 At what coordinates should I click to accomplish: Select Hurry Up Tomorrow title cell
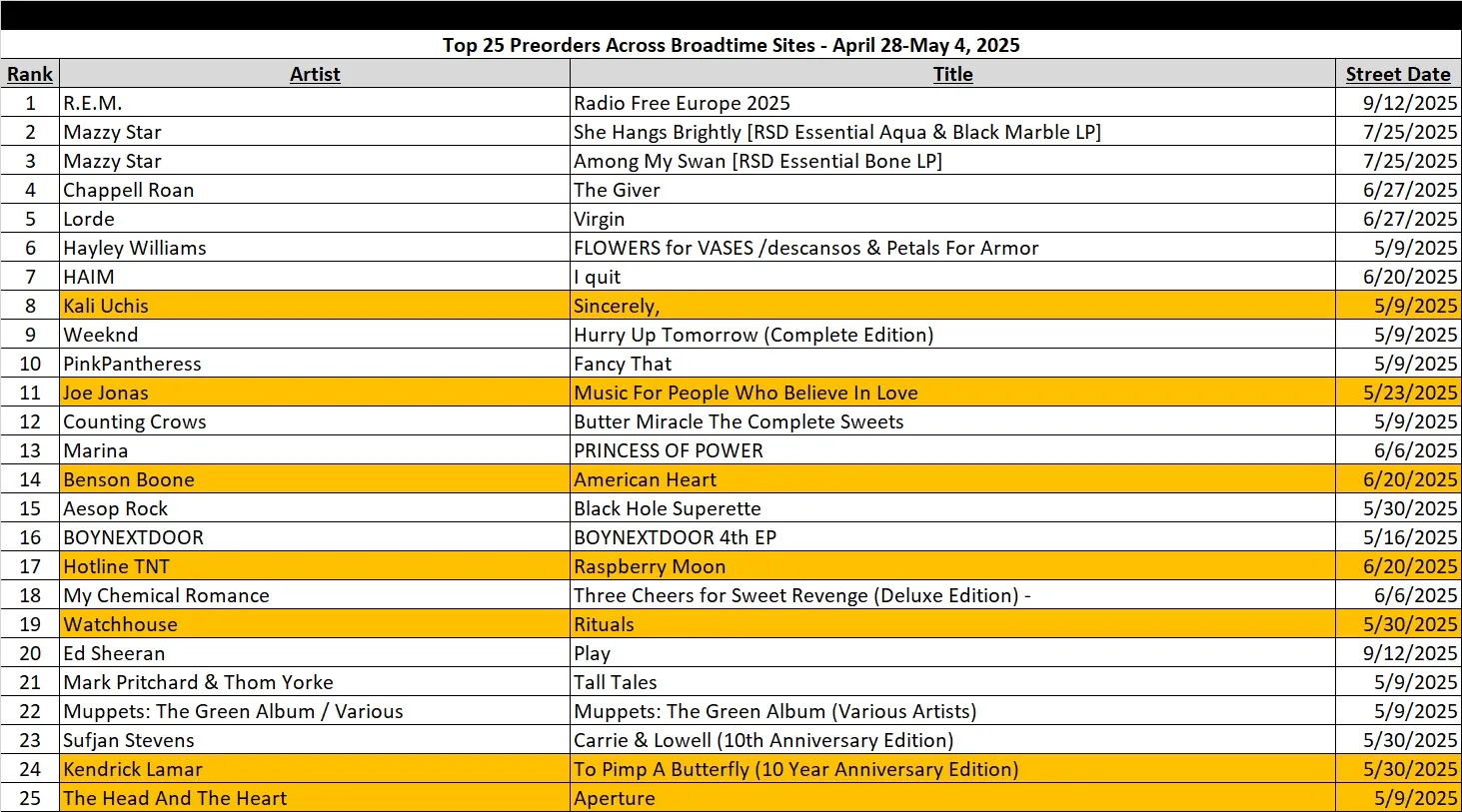[x=952, y=335]
